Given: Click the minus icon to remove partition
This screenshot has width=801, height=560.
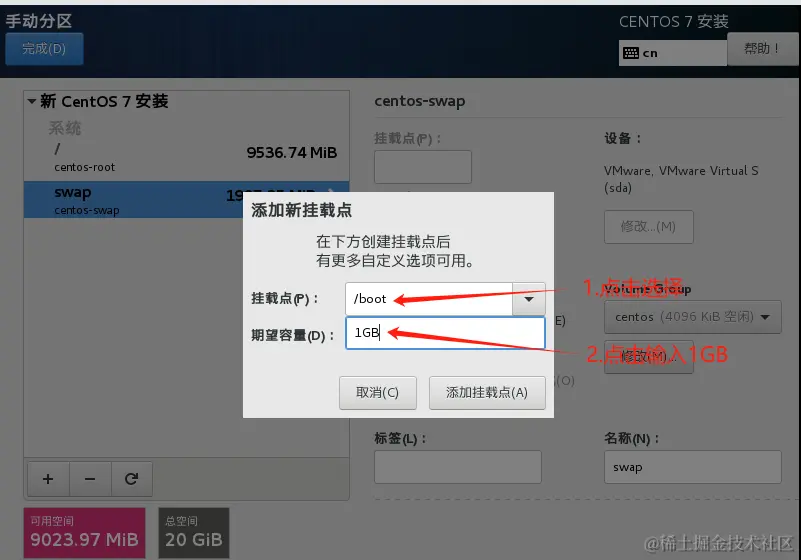Looking at the screenshot, I should [x=90, y=479].
